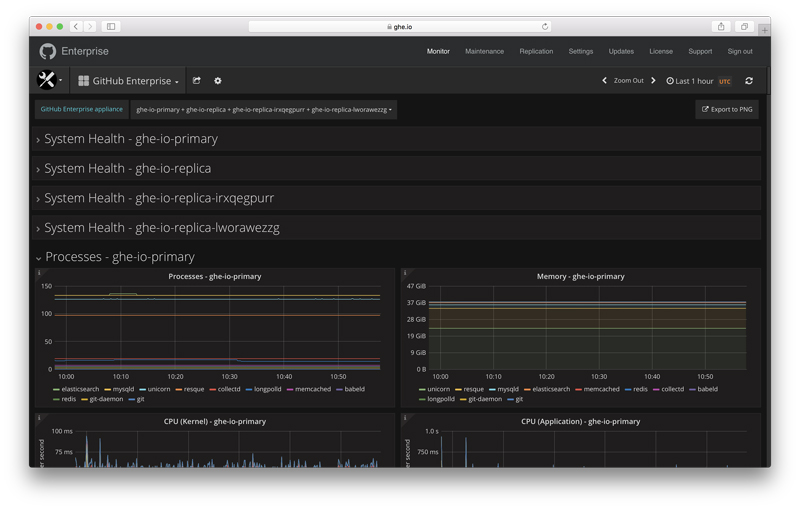Click the Safari back button

(76, 27)
